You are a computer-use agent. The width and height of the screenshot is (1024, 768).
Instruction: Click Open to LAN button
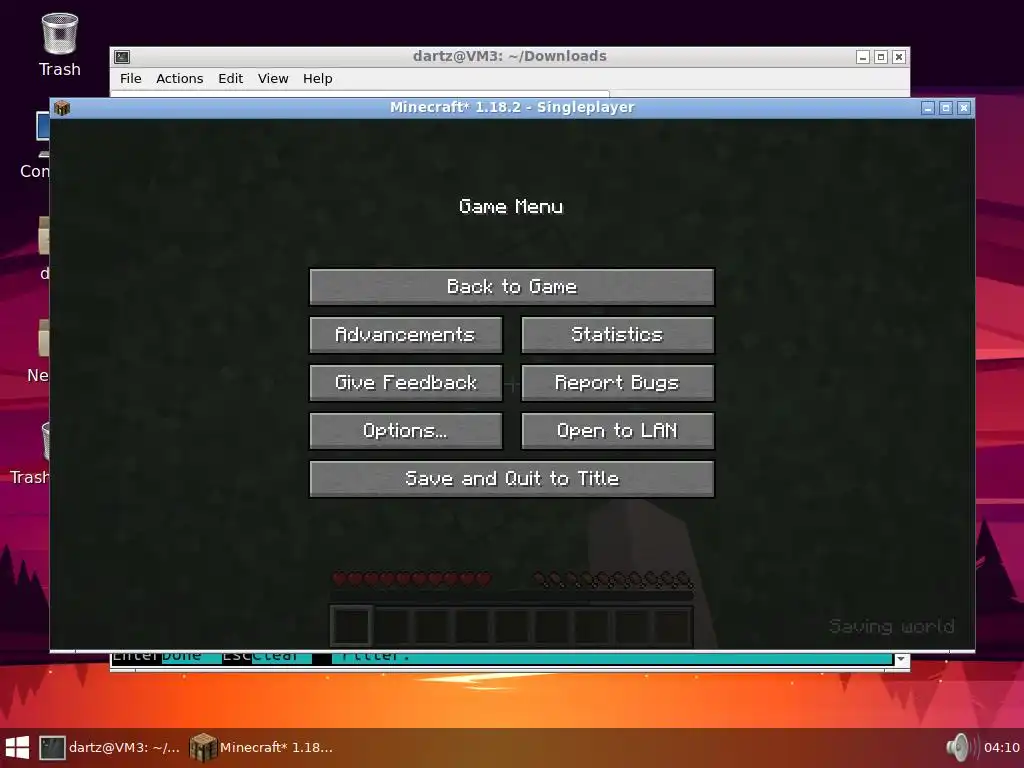point(618,431)
